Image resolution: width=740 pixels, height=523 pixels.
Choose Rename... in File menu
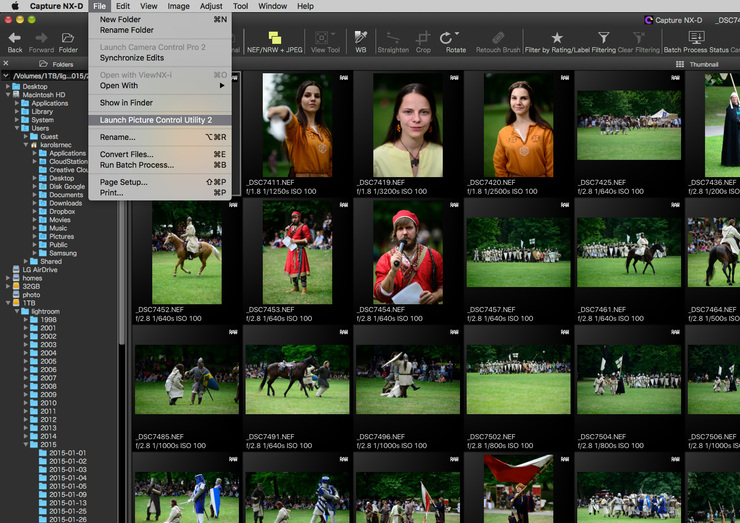160,137
